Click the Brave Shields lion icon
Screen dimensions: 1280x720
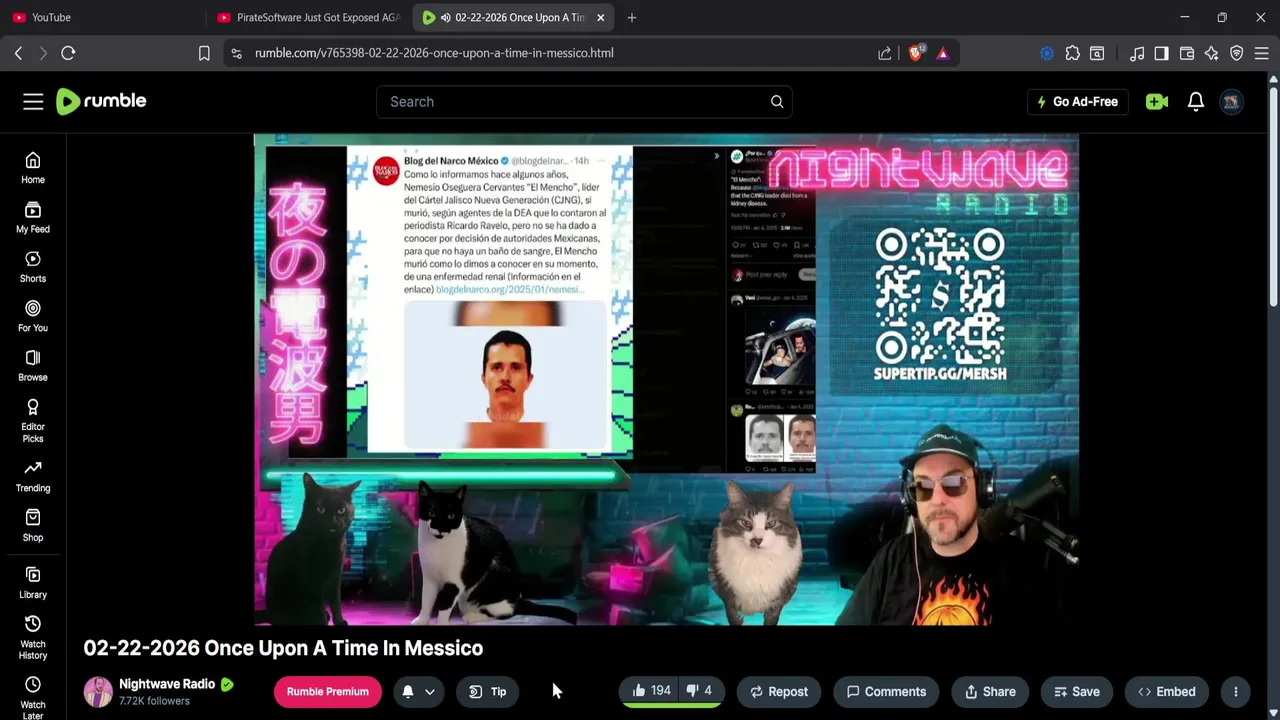[915, 53]
